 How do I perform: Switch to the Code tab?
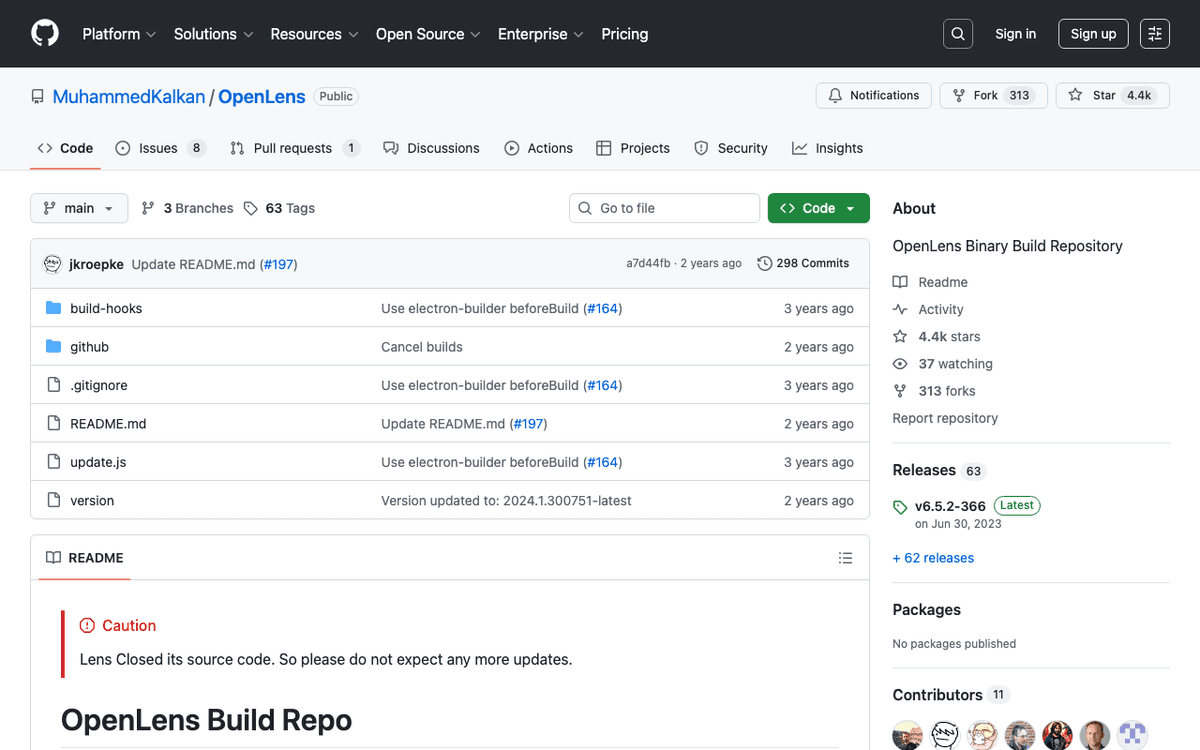65,148
